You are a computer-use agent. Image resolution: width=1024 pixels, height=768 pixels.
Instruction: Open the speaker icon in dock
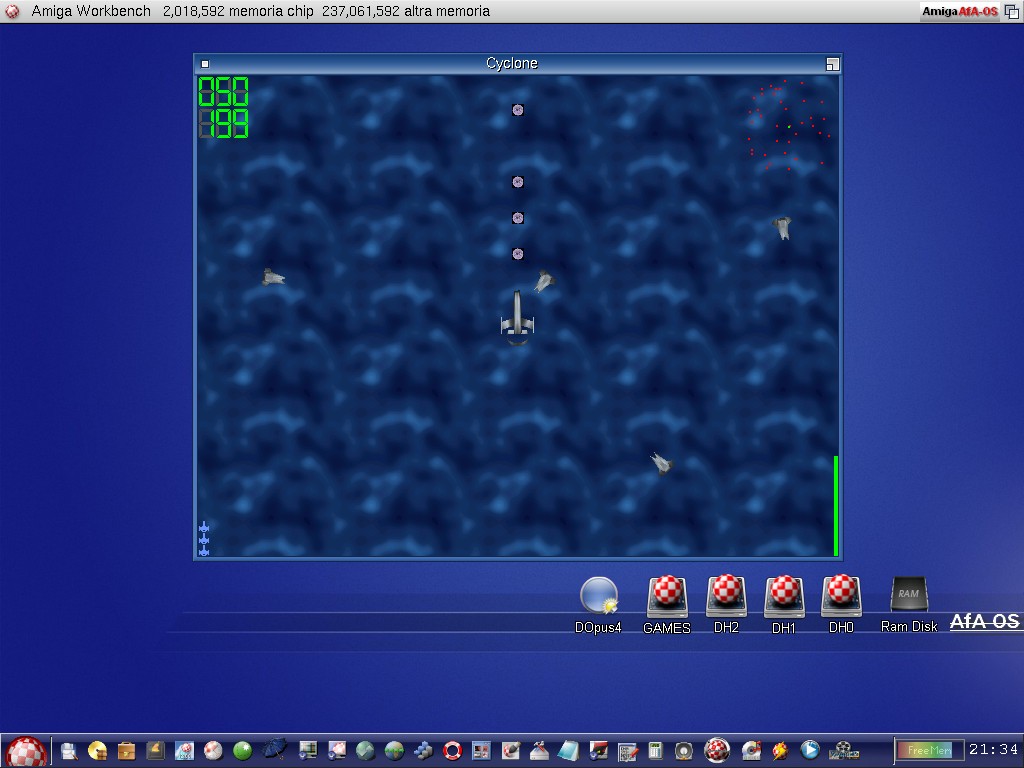684,750
